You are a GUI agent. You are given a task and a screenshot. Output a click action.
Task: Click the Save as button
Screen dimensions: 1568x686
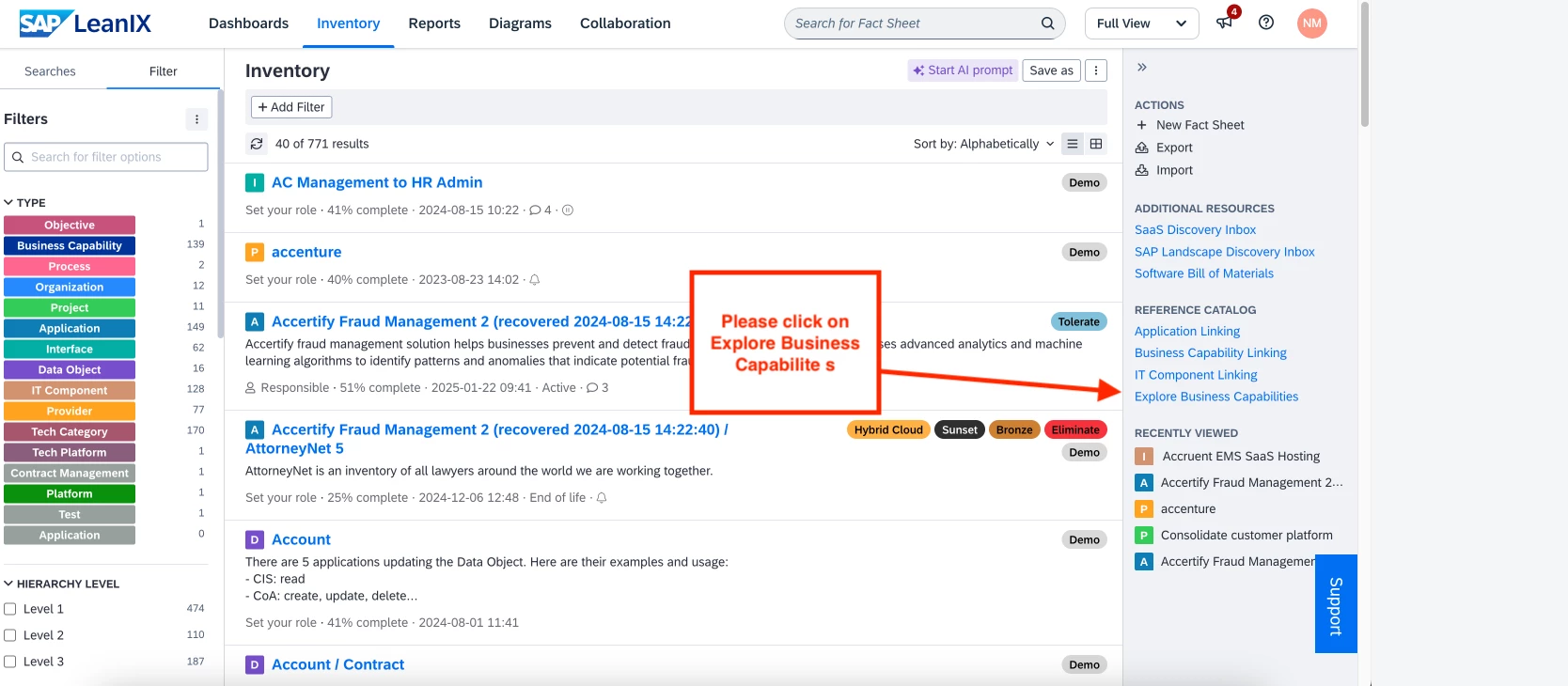(1051, 70)
